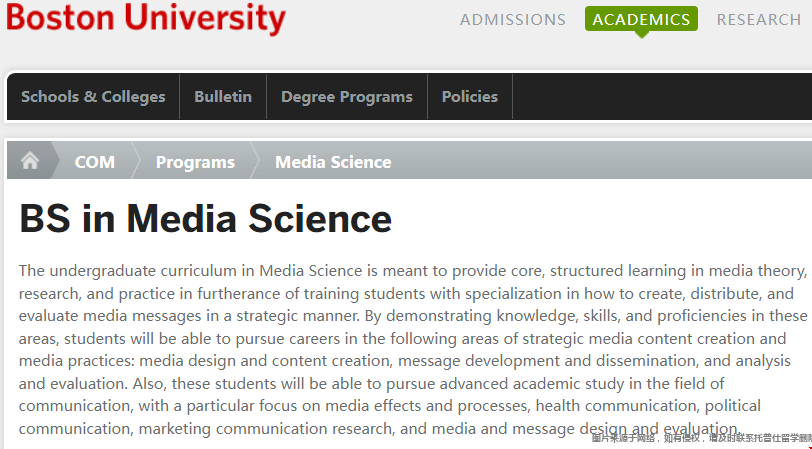This screenshot has width=812, height=449.
Task: Click the BS in Media Science heading
Action: 206,219
